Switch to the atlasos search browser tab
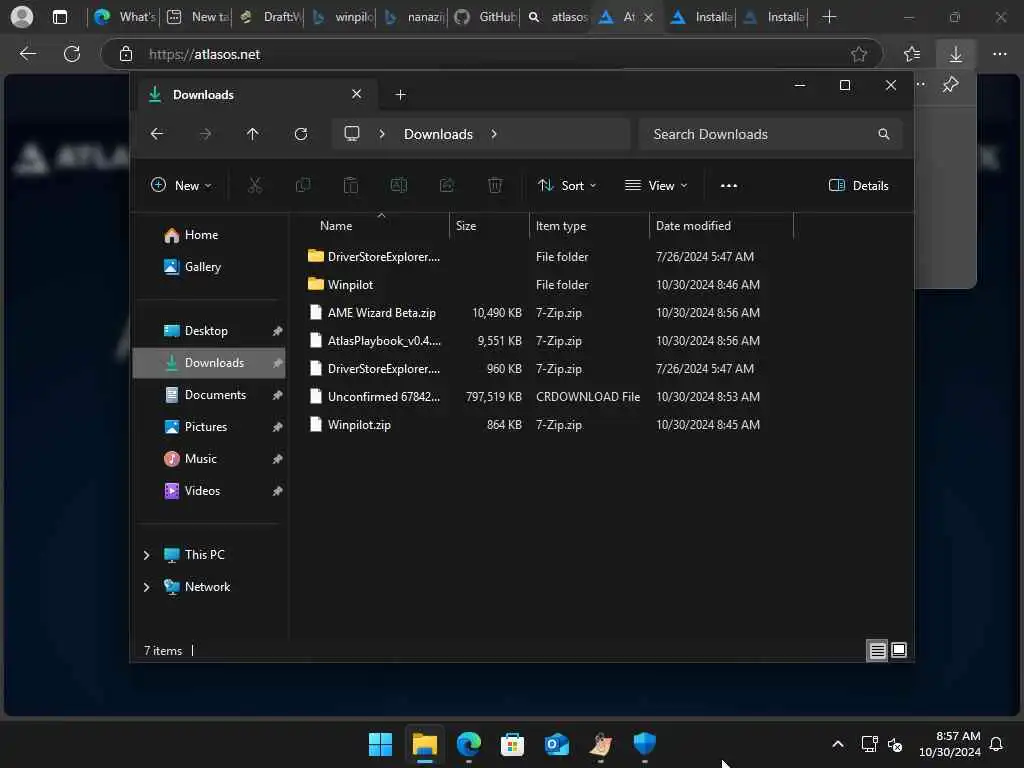The height and width of the screenshot is (768, 1024). pos(559,17)
